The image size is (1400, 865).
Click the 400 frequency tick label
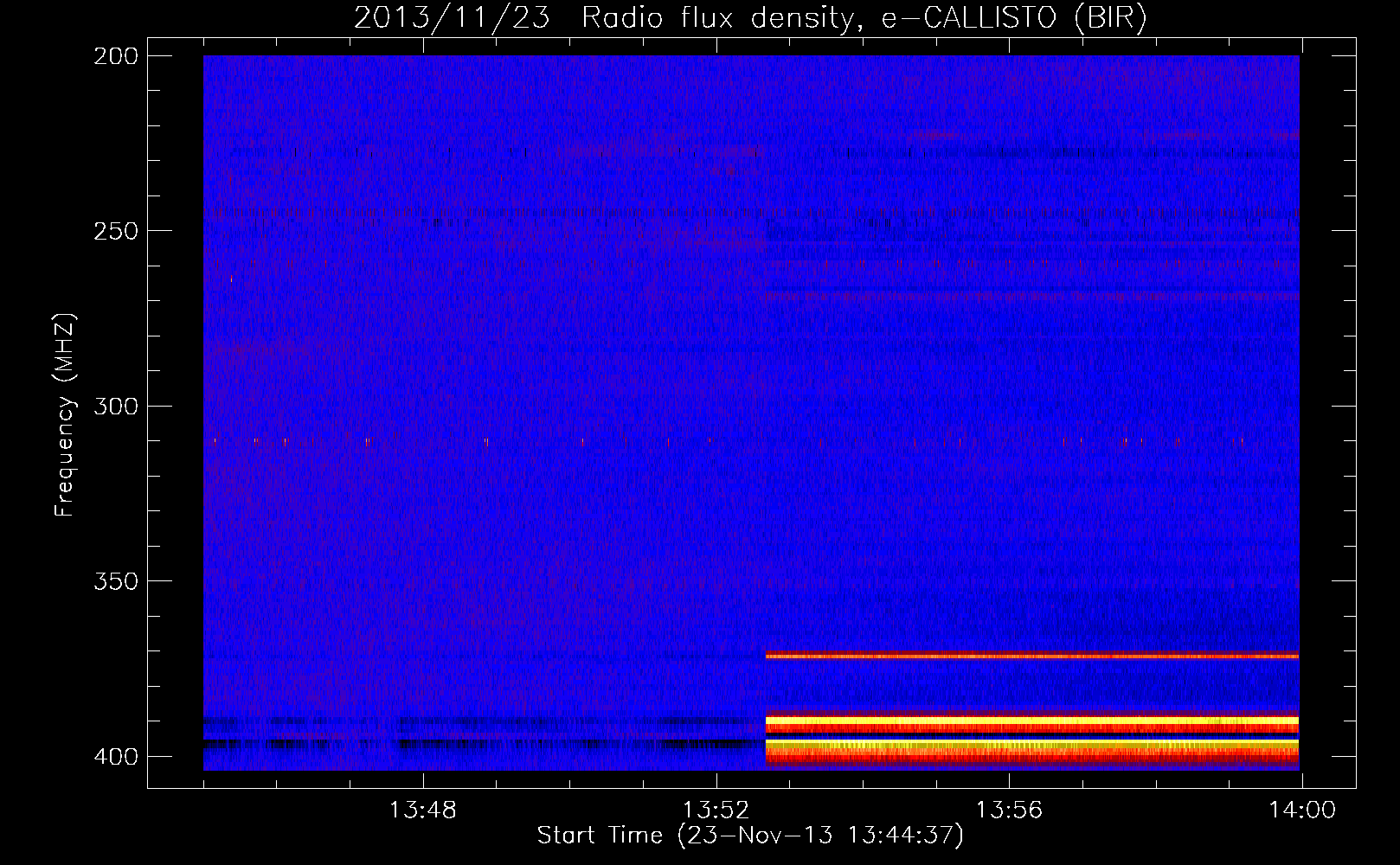coord(116,756)
